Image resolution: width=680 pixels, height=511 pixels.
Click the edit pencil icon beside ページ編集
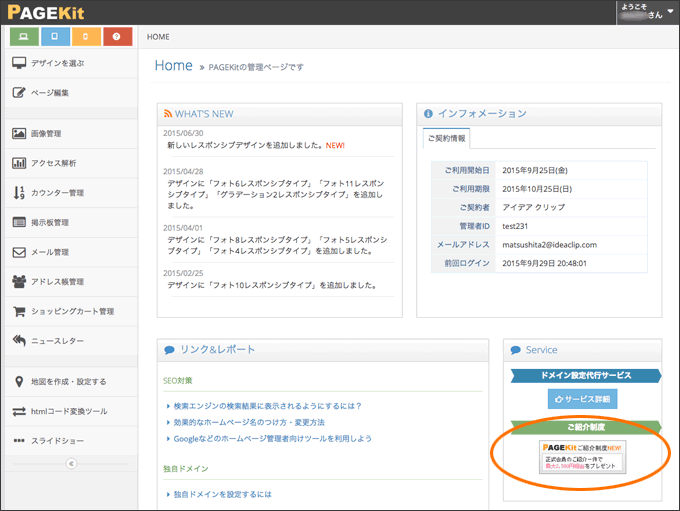pyautogui.click(x=19, y=92)
